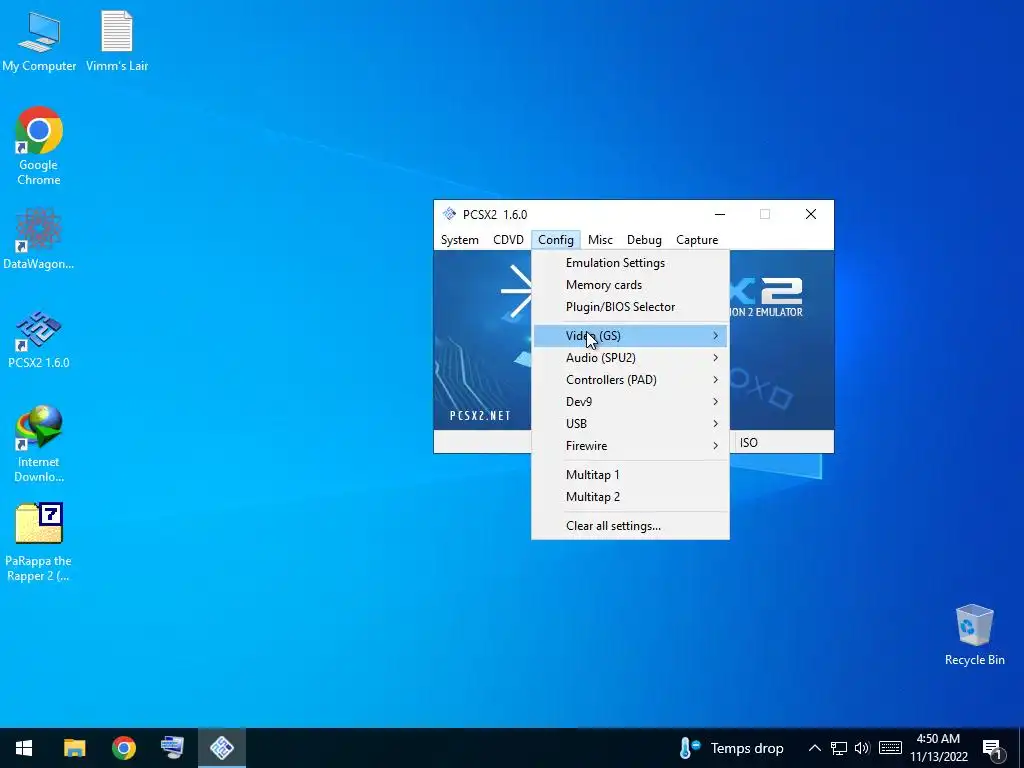This screenshot has width=1024, height=768.
Task: Close the PCSX2 window
Action: pos(810,214)
